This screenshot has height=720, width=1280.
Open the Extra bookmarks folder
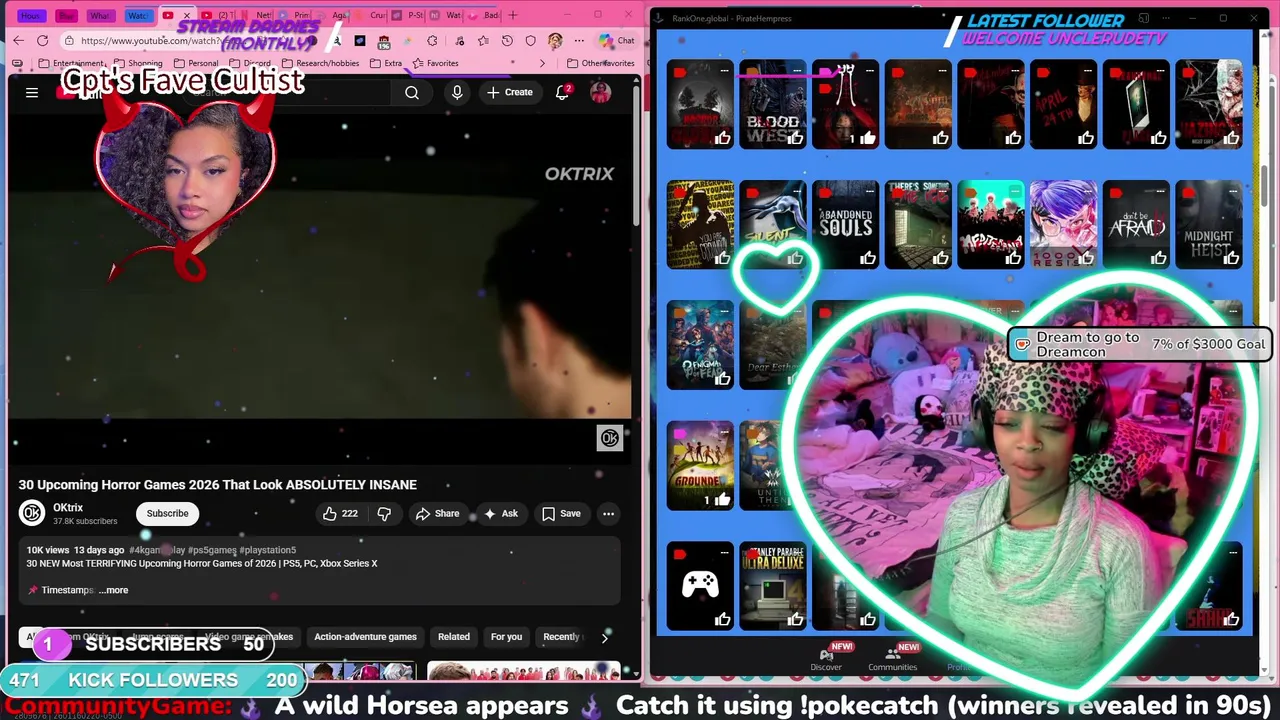pyautogui.click(x=386, y=63)
